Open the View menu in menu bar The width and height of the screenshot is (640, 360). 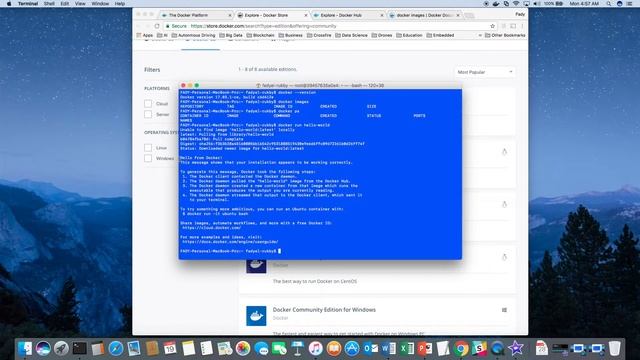pyautogui.click(x=80, y=4)
